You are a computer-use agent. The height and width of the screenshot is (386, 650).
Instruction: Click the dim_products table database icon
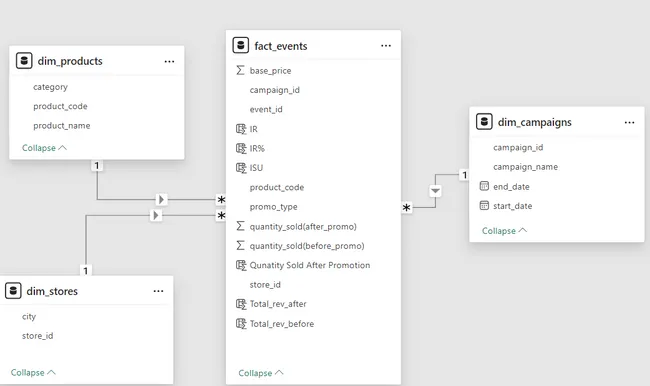click(24, 61)
